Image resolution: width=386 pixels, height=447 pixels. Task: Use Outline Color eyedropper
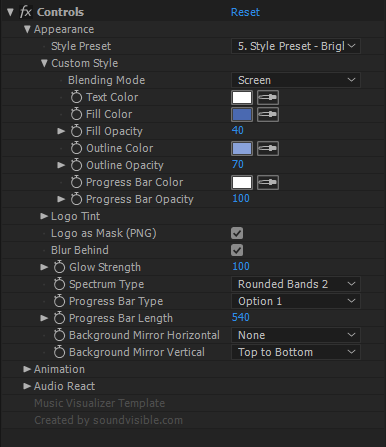pos(268,148)
